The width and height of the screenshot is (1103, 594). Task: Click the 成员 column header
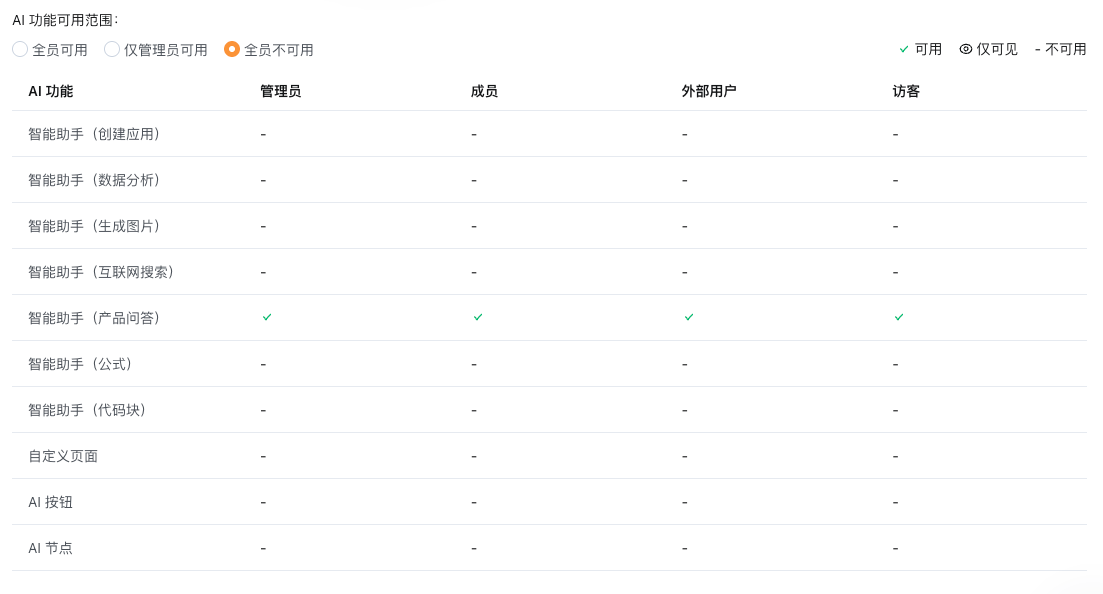(x=484, y=91)
